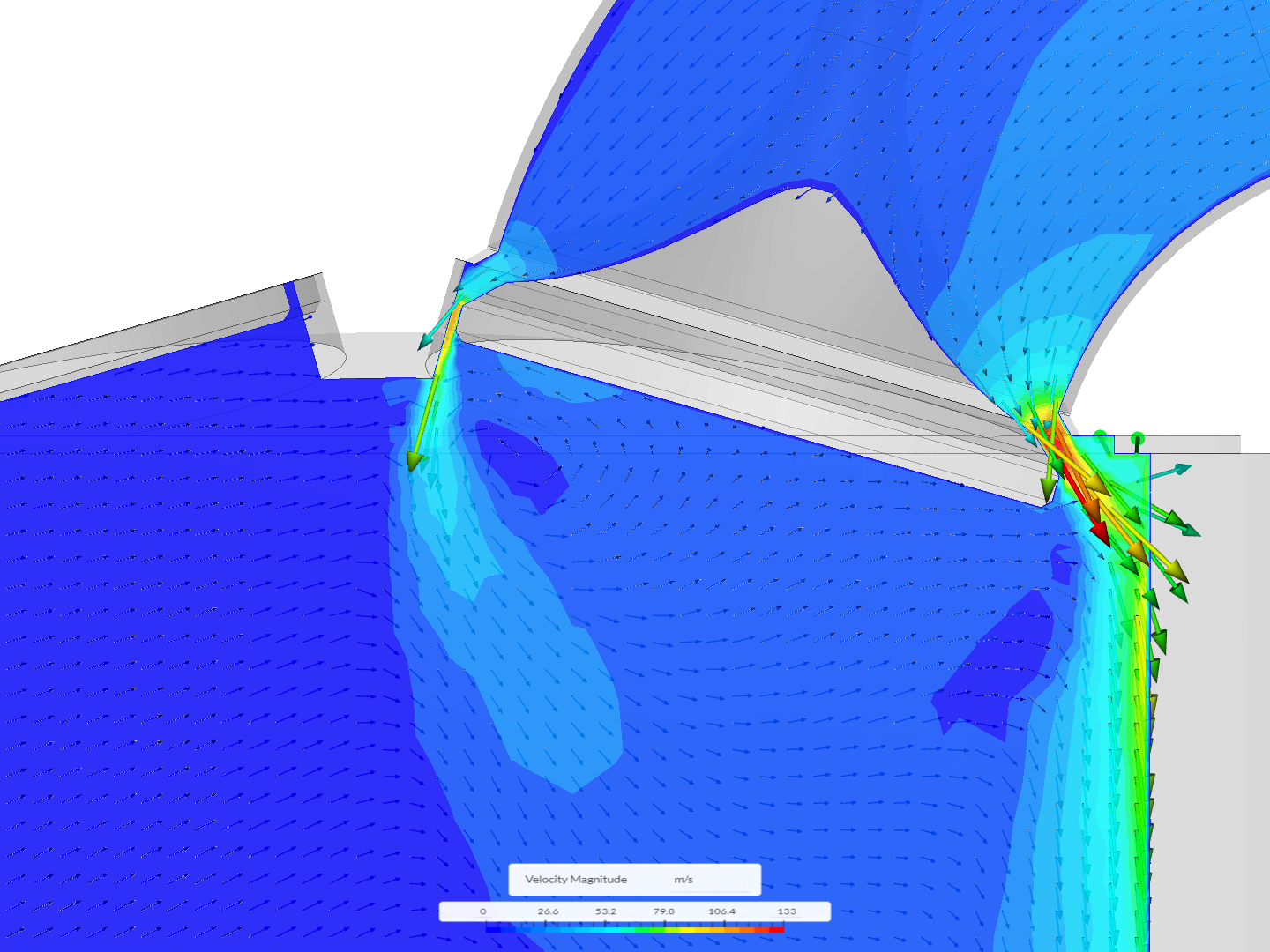Click the 53.2 tick label on the scale
This screenshot has width=1270, height=952.
coord(604,911)
